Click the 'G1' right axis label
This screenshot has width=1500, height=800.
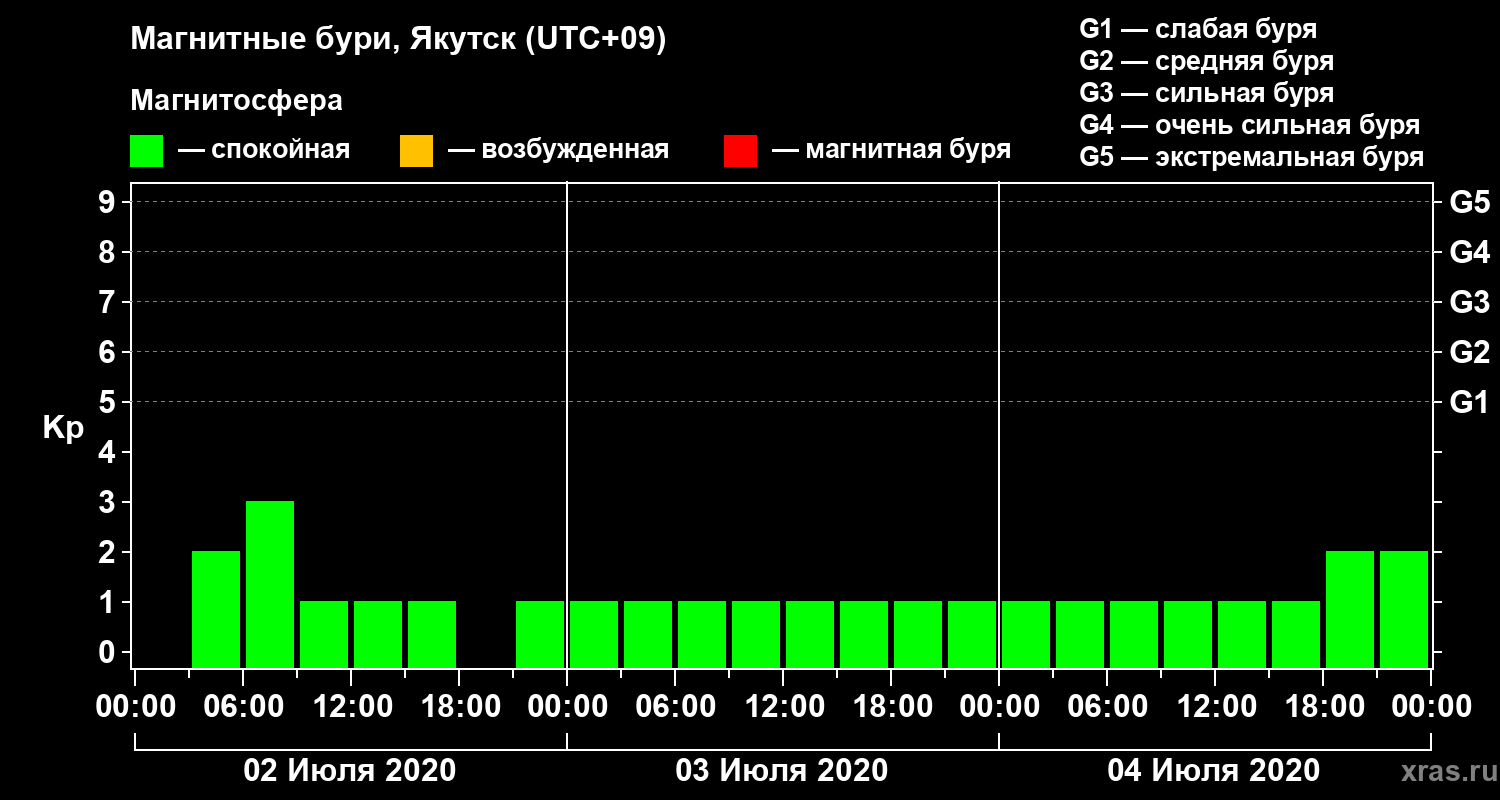(1470, 403)
